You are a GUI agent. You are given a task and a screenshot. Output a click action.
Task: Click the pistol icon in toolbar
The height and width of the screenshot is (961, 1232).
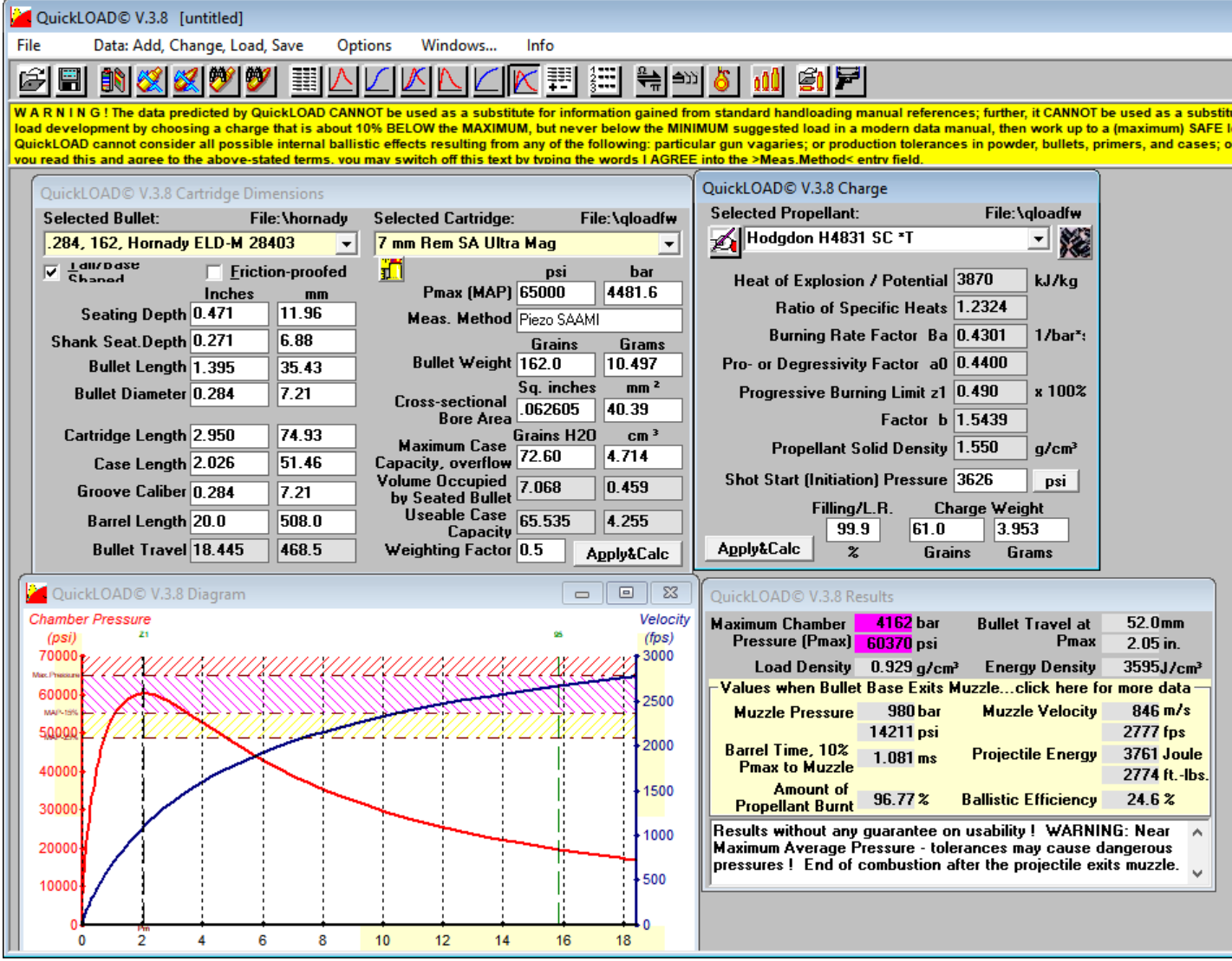849,81
